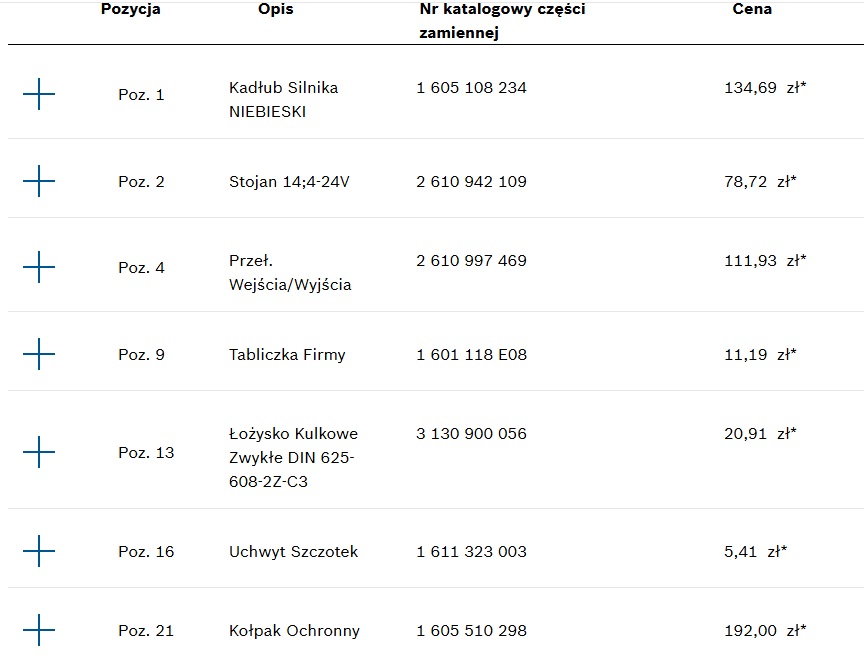Click part number 1 611 323 003
This screenshot has height=664, width=864.
coord(471,552)
